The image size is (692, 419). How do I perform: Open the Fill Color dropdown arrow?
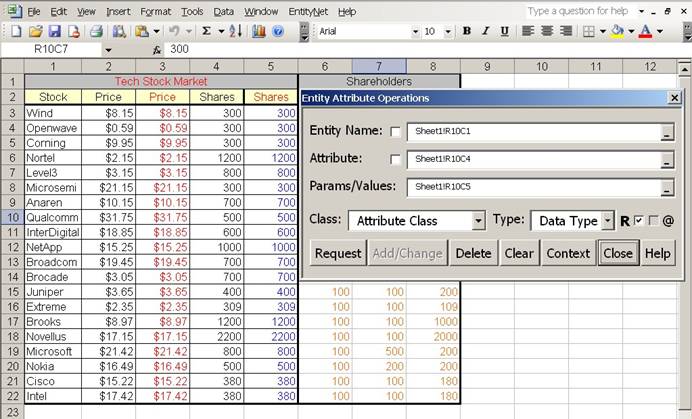[x=631, y=31]
